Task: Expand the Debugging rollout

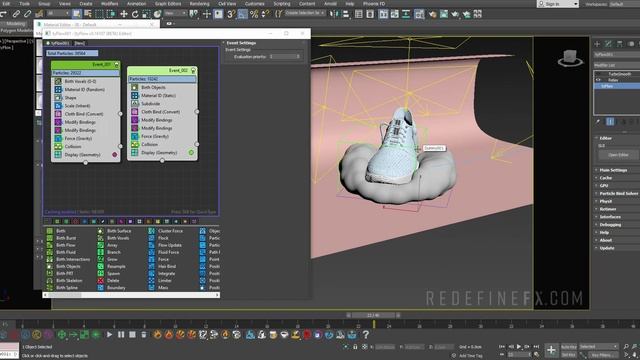Action: pos(610,225)
